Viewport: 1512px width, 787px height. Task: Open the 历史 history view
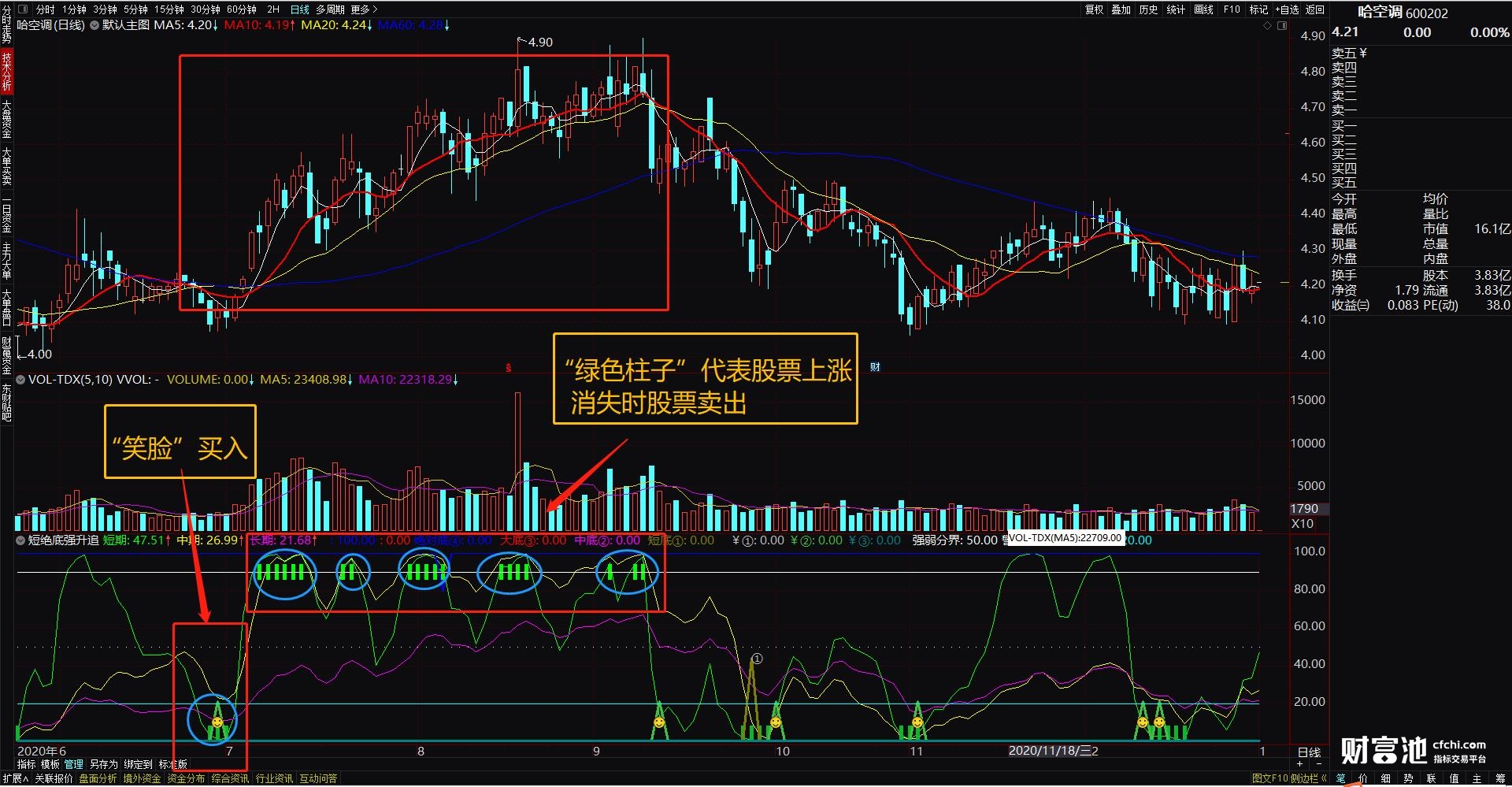pos(1148,9)
